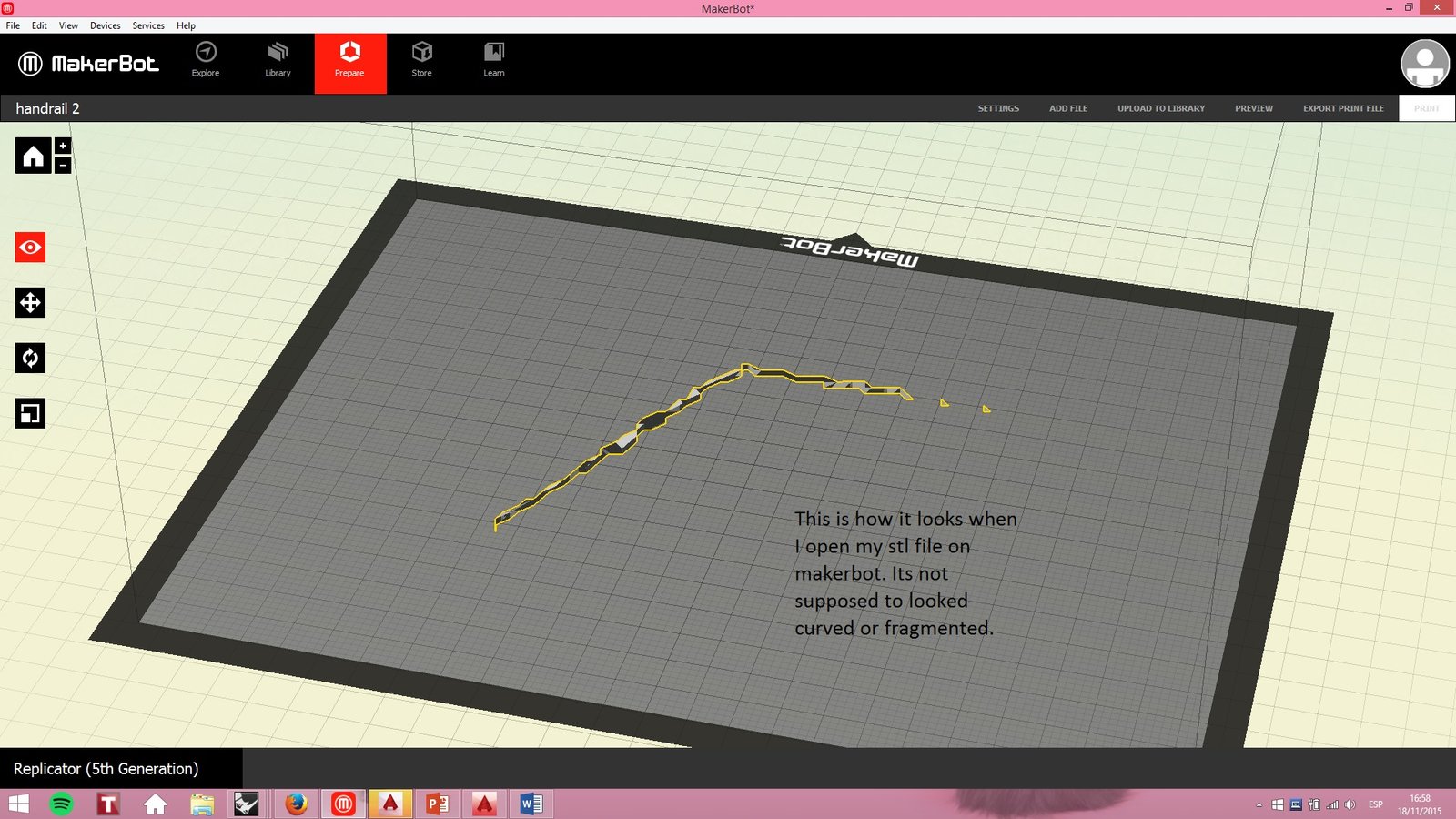The width and height of the screenshot is (1456, 819).
Task: Select the Move tool
Action: (30, 302)
